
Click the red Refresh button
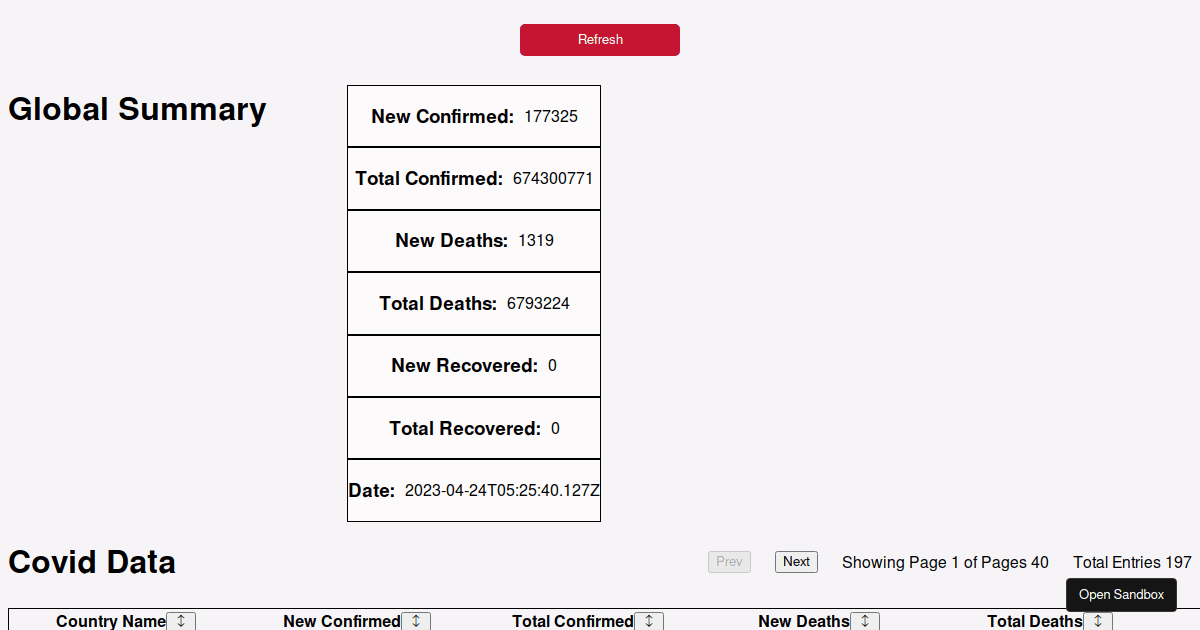[x=600, y=40]
